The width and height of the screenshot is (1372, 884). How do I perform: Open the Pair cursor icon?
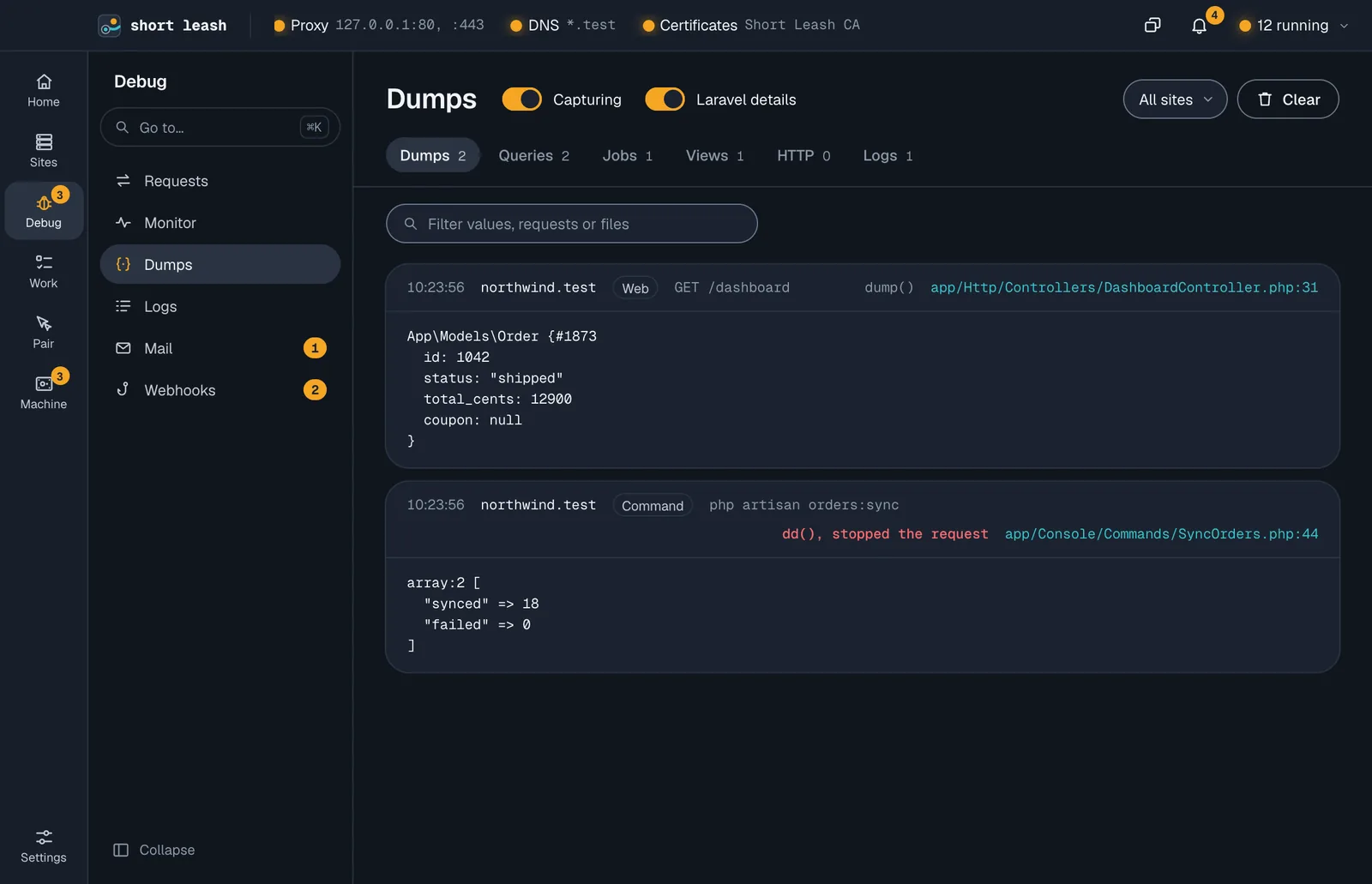(44, 323)
